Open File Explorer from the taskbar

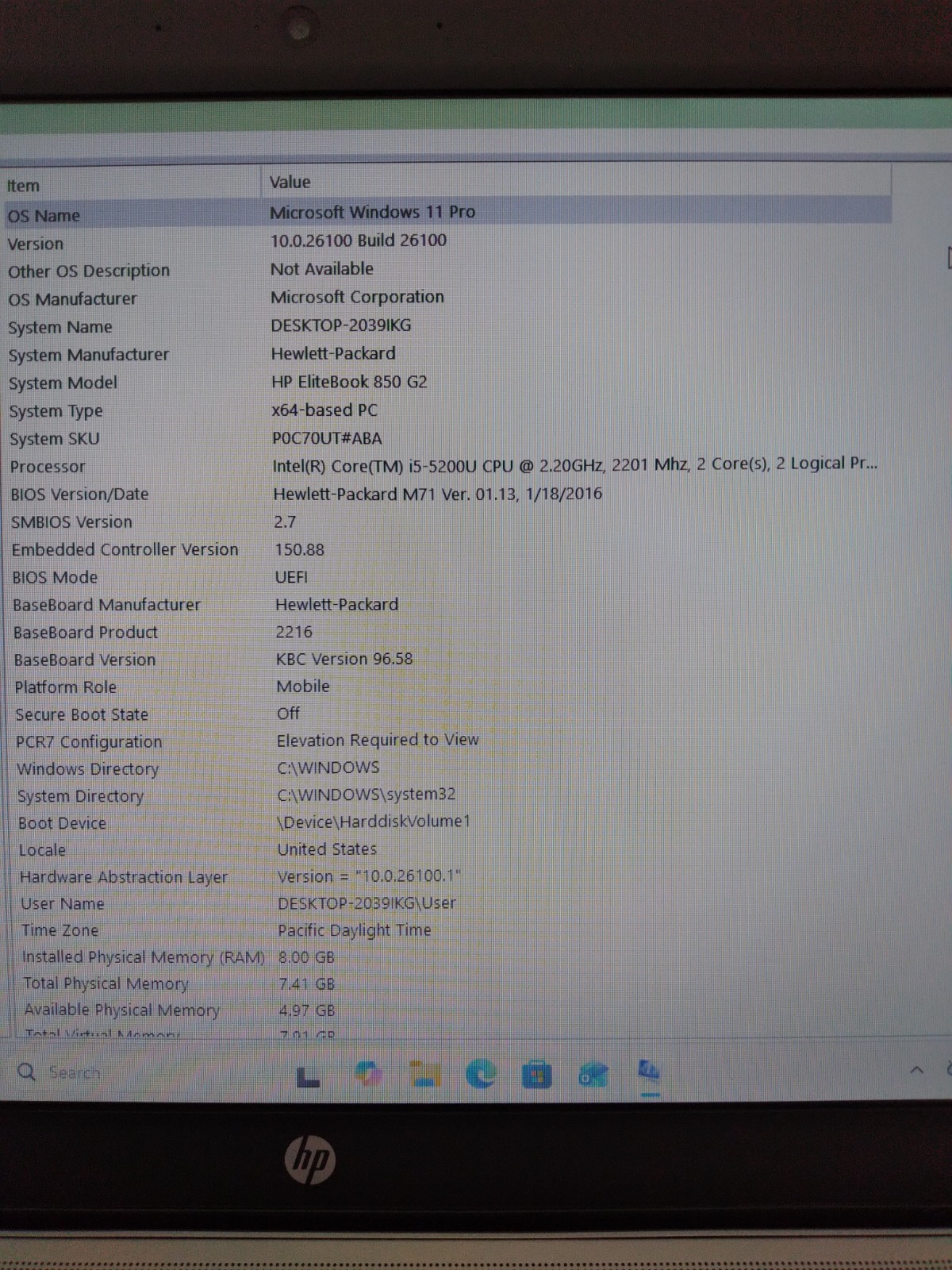tap(425, 1075)
